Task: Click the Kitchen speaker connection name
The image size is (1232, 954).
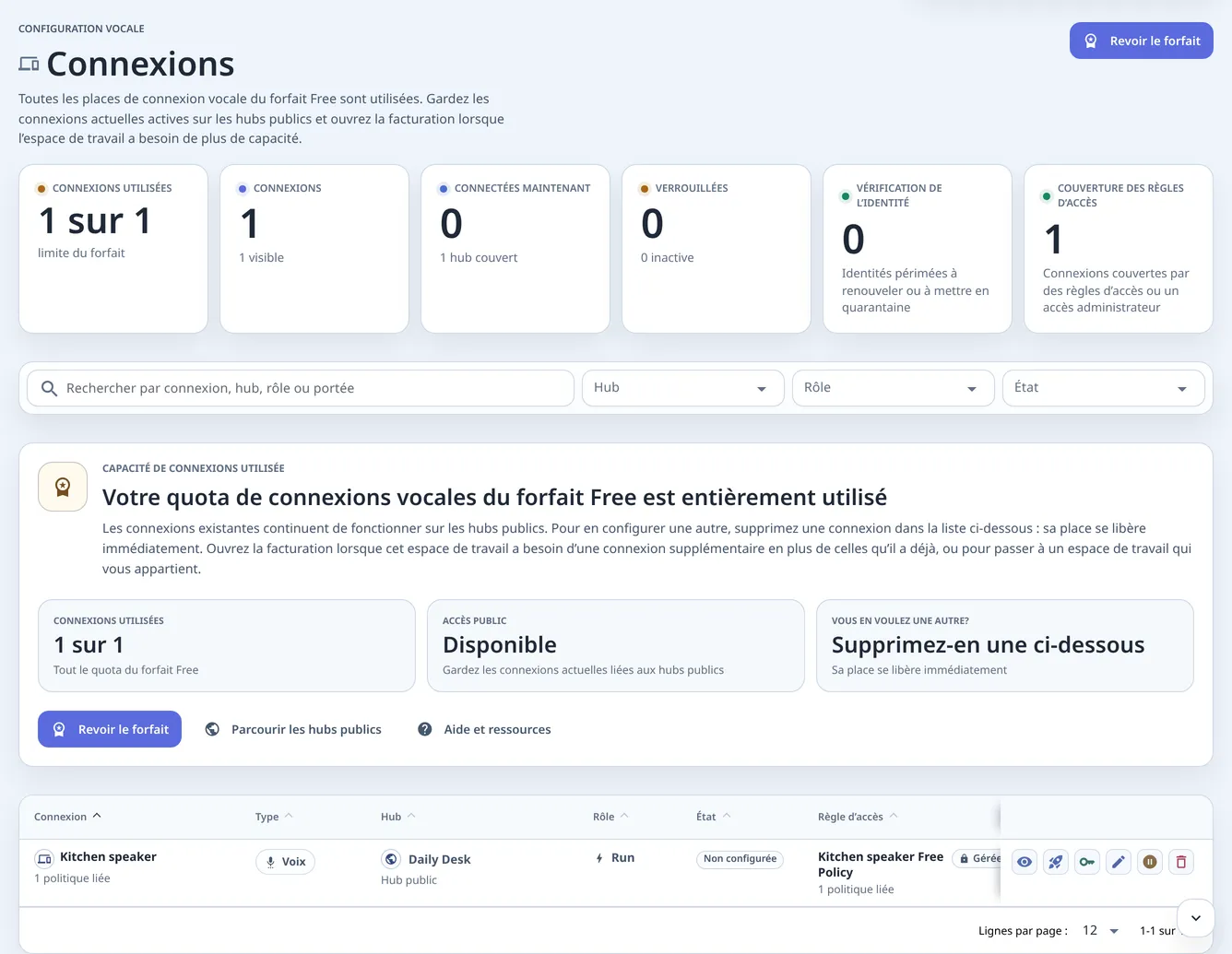Action: pyautogui.click(x=108, y=857)
